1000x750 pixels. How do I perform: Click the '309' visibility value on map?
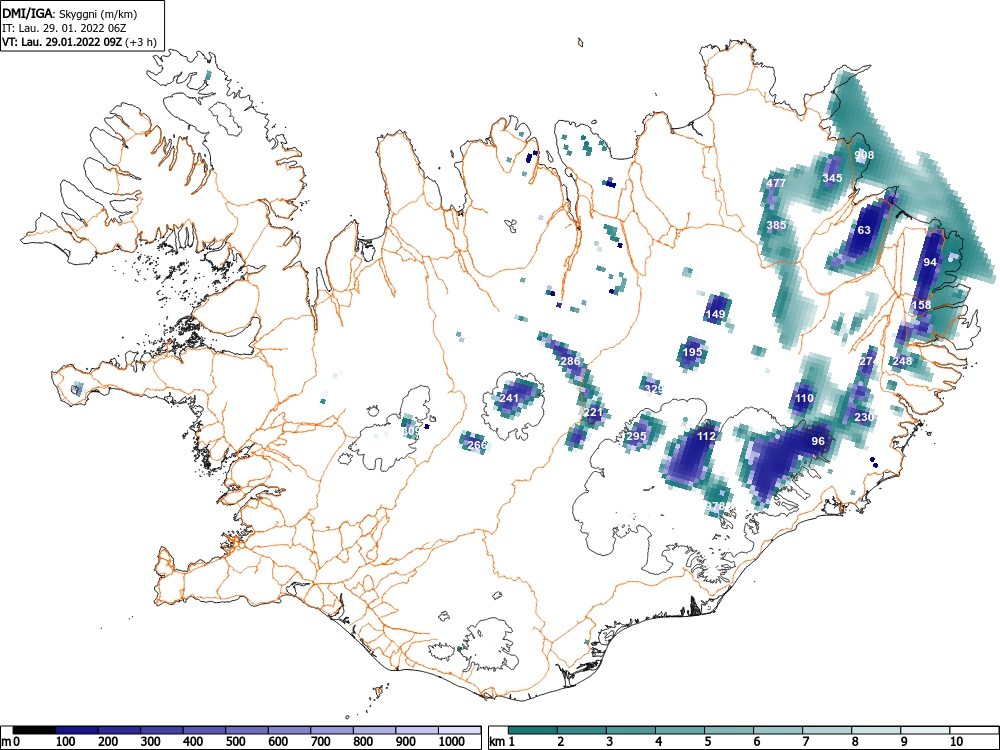tap(411, 431)
